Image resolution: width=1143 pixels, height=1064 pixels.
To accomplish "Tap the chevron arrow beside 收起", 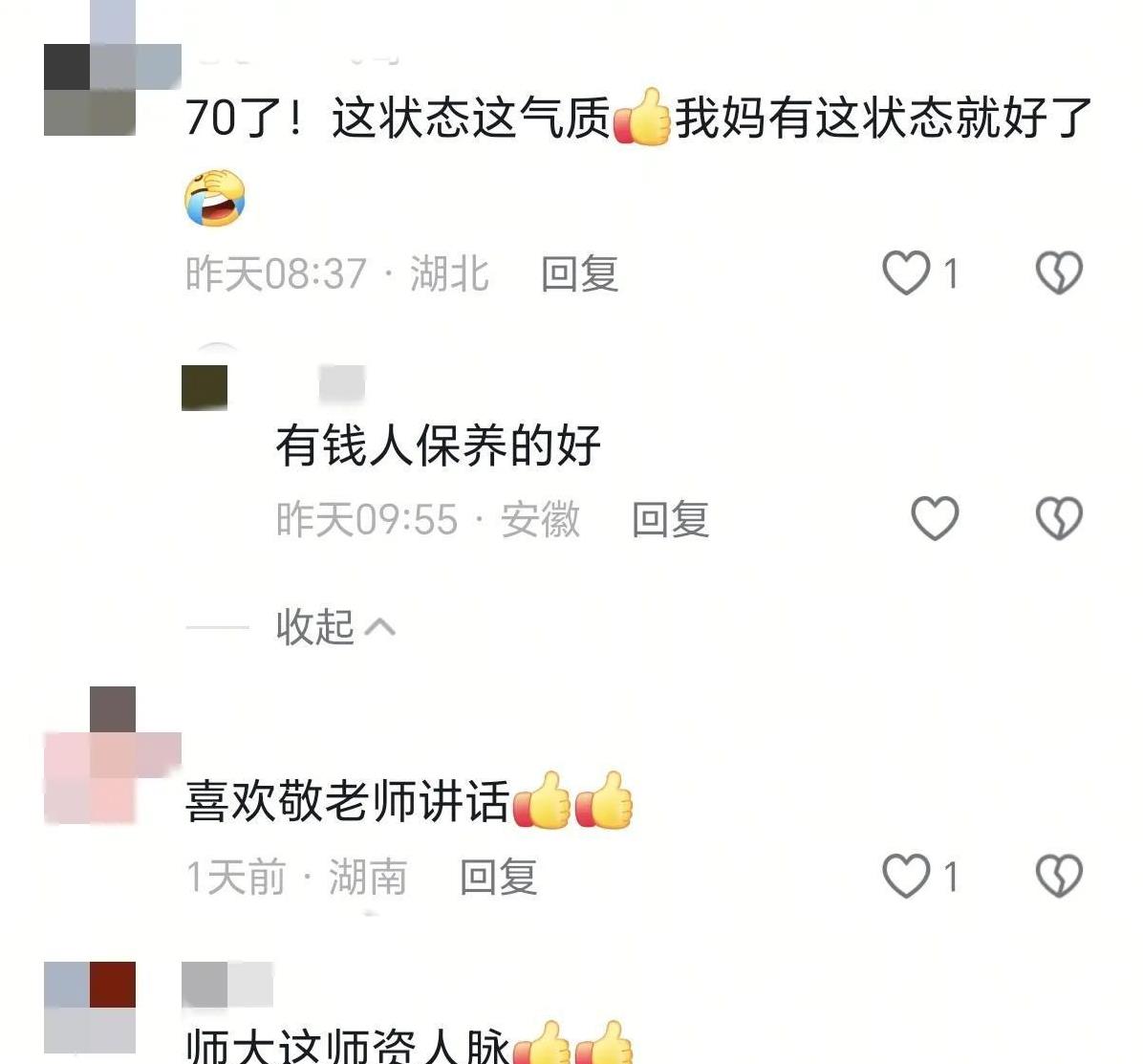I will point(380,627).
